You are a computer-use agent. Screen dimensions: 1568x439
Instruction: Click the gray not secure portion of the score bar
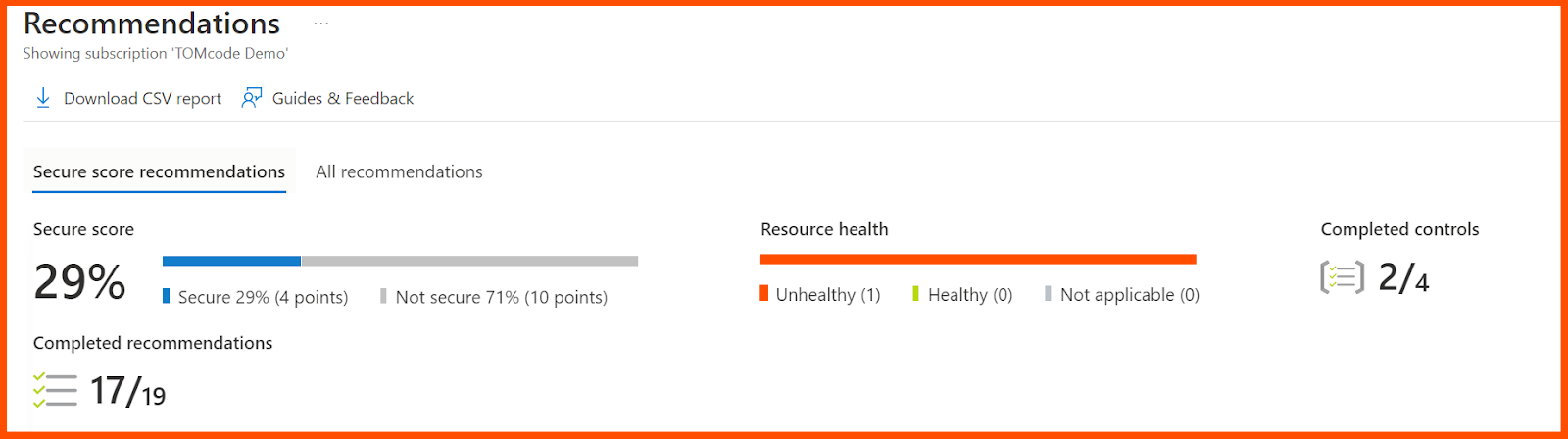pyautogui.click(x=470, y=261)
